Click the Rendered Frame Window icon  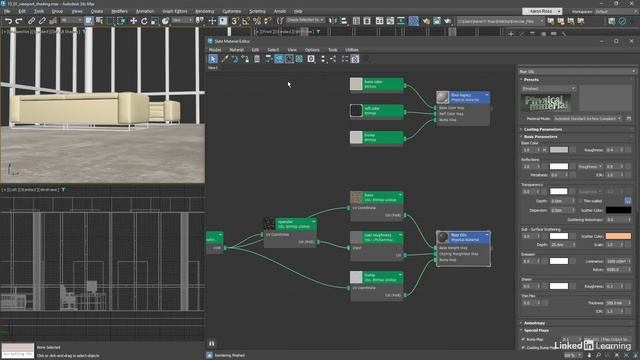(x=437, y=21)
